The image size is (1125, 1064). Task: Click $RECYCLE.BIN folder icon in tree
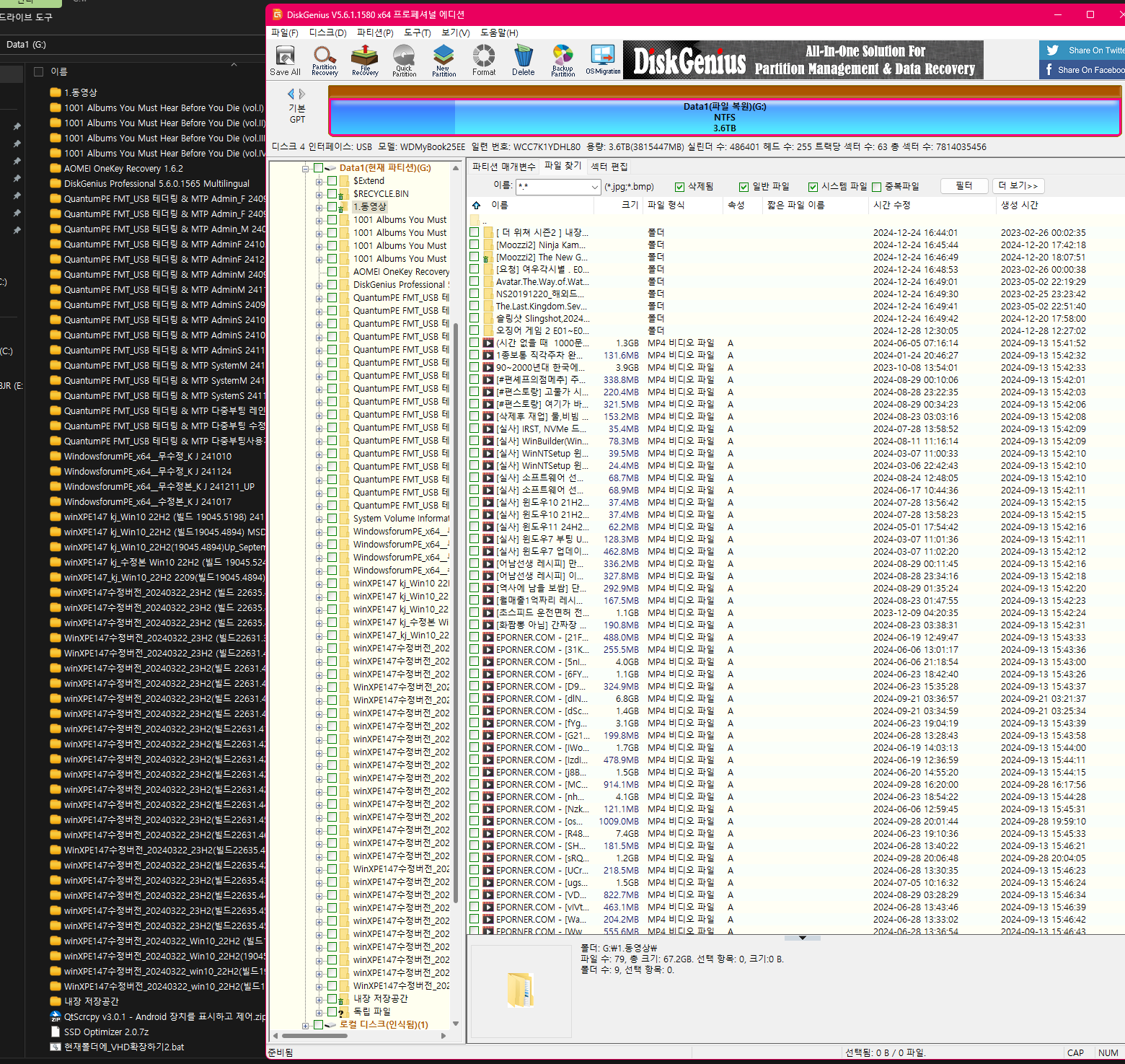point(345,194)
